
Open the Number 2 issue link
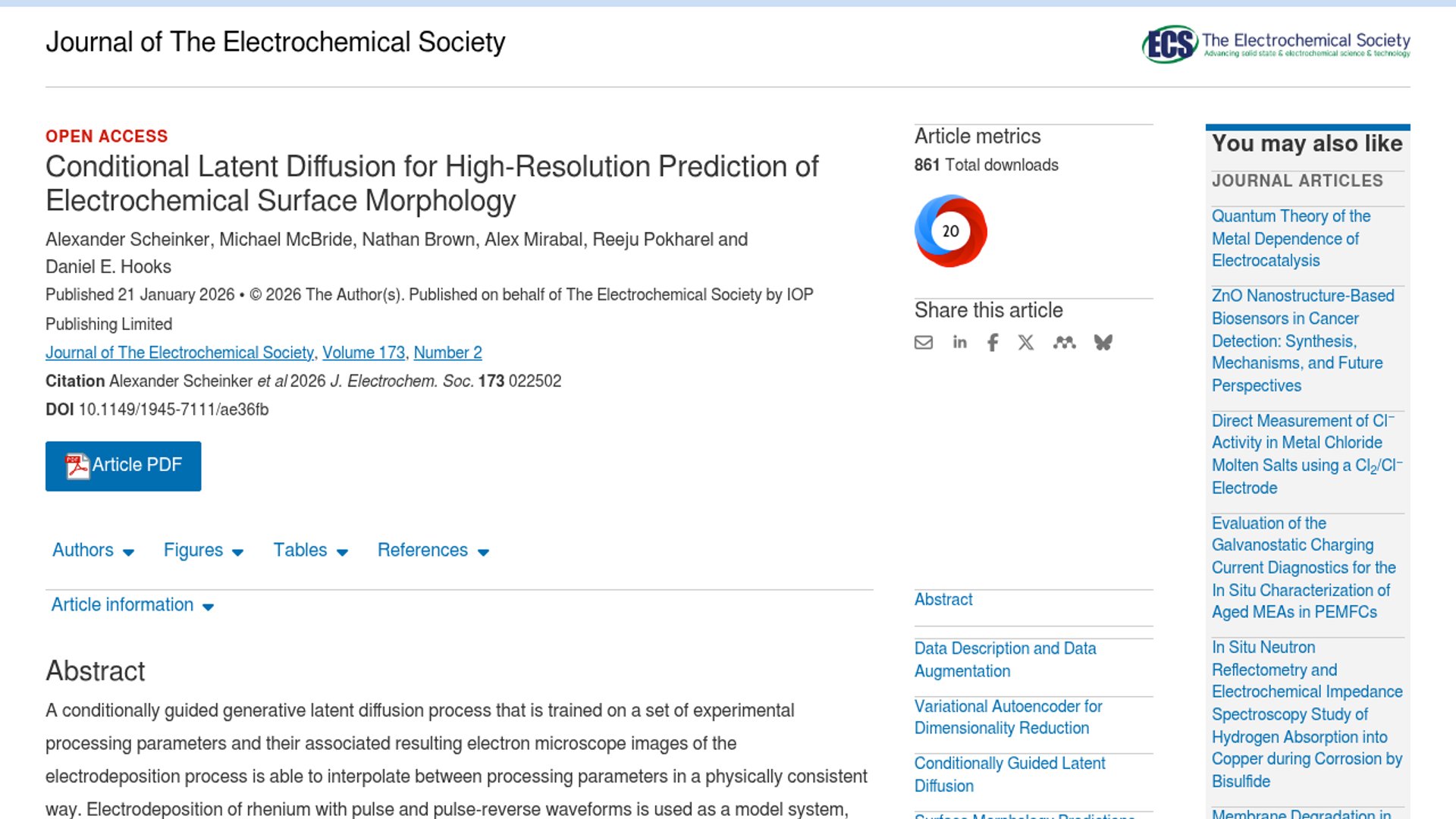pos(447,353)
